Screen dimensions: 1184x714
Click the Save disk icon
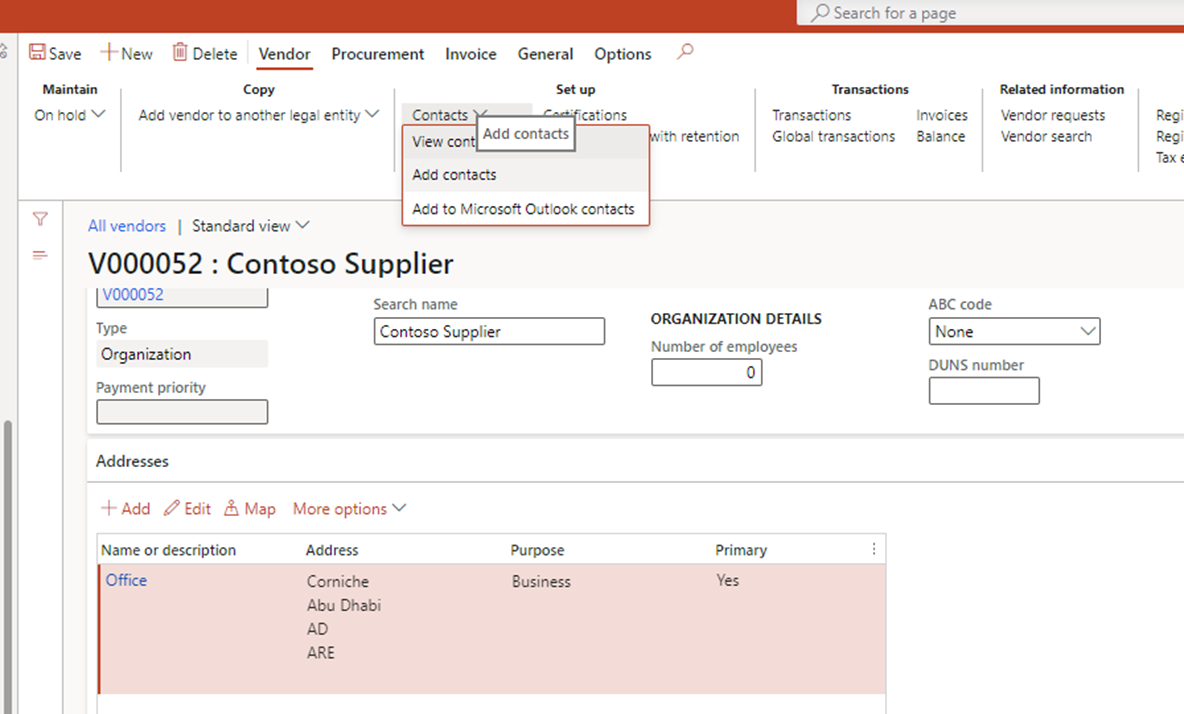[x=37, y=53]
